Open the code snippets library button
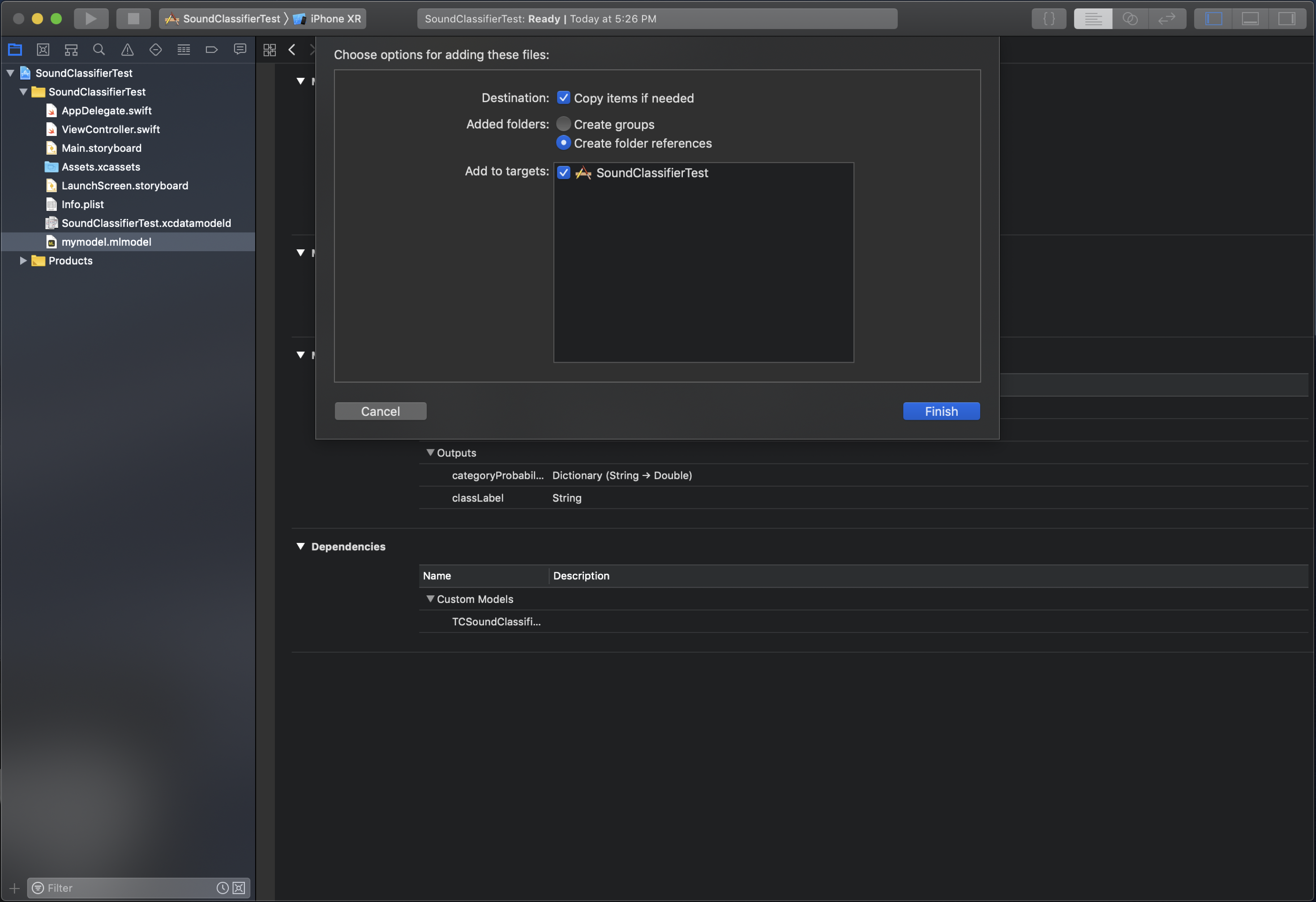The width and height of the screenshot is (1316, 902). (x=1049, y=19)
